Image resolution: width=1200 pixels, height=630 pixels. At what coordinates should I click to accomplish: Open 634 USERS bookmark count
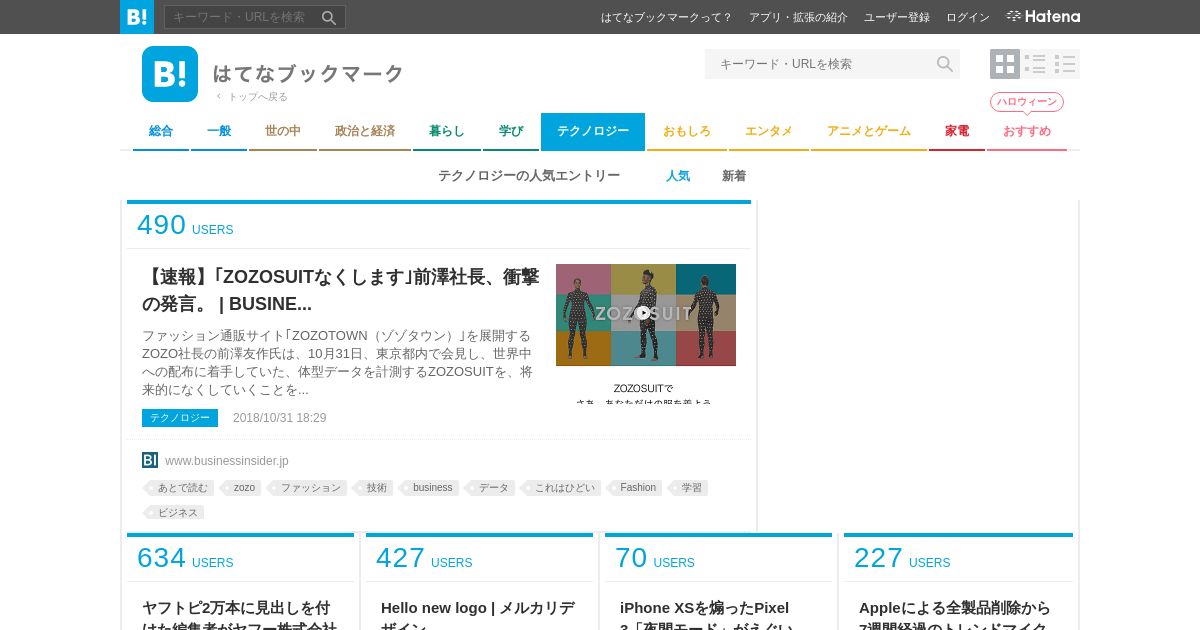(185, 558)
